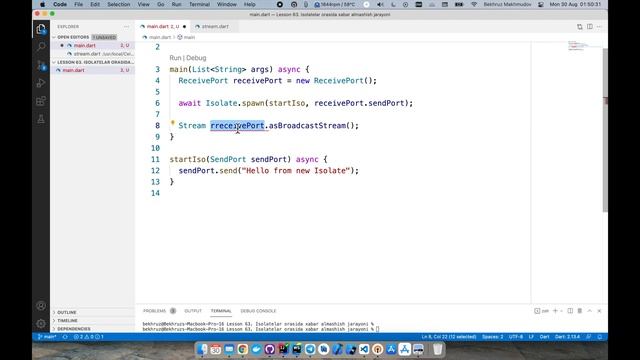The image size is (640, 360).
Task: Open the Run and Debug view
Action: [x=41, y=83]
